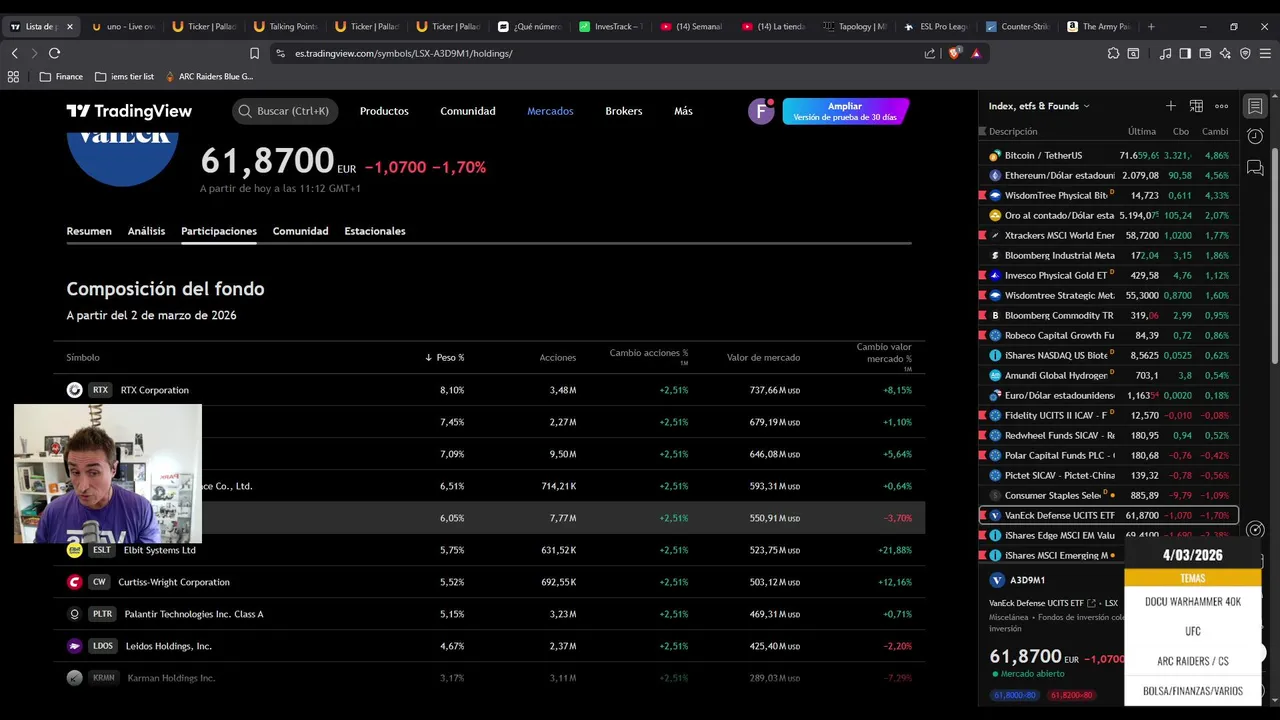Open the target radar icon in sidebar

pyautogui.click(x=1257, y=530)
